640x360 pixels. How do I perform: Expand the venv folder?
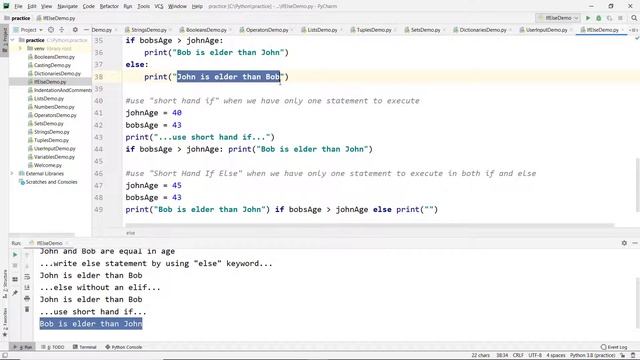pos(20,48)
